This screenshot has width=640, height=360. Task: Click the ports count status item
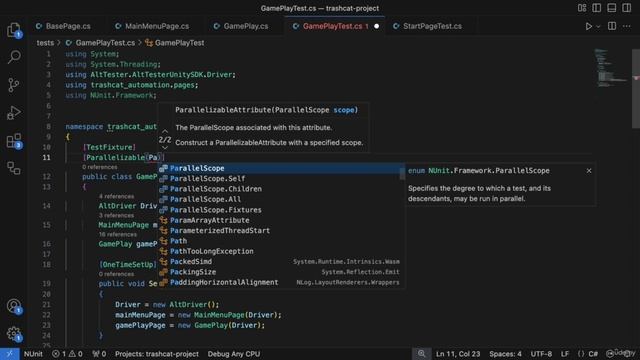(99, 354)
